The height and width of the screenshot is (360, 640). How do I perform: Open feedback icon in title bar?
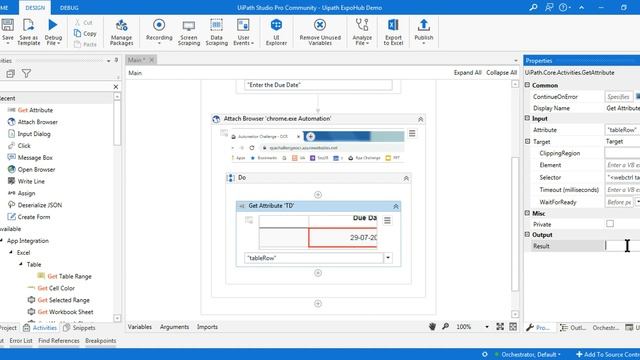click(x=549, y=7)
